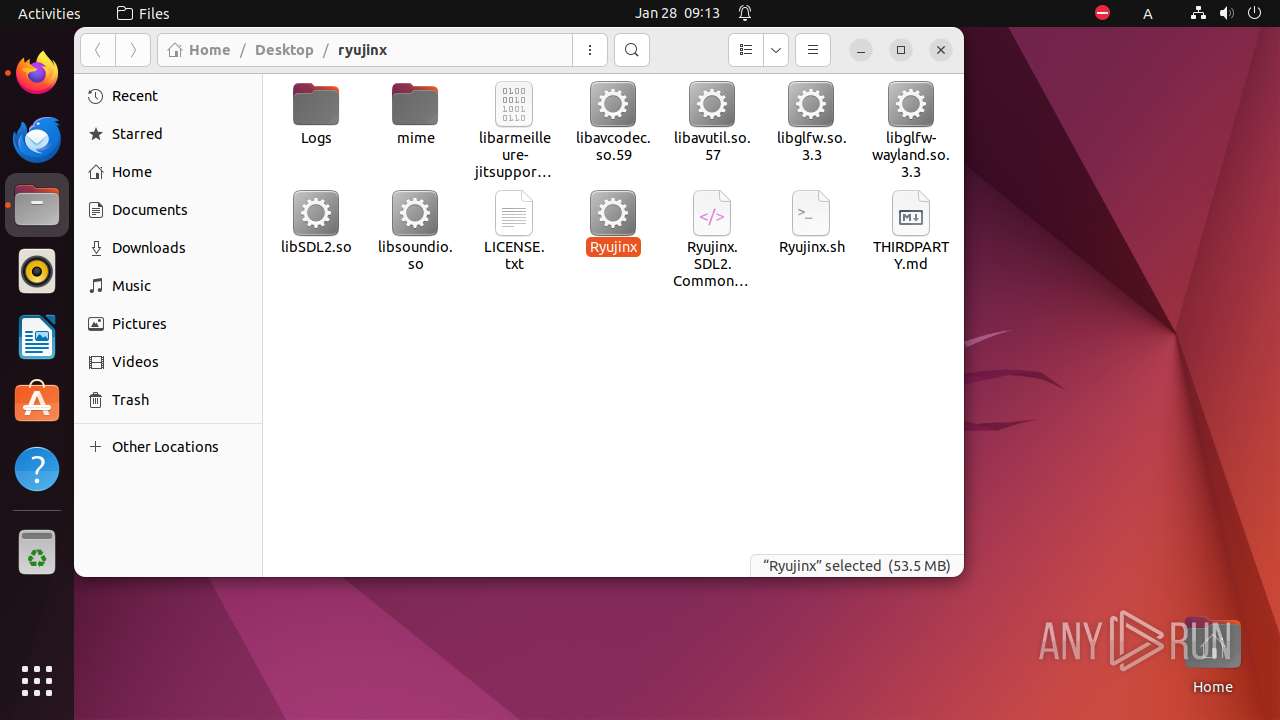
Task: Open Starred in the sidebar
Action: tap(168, 134)
